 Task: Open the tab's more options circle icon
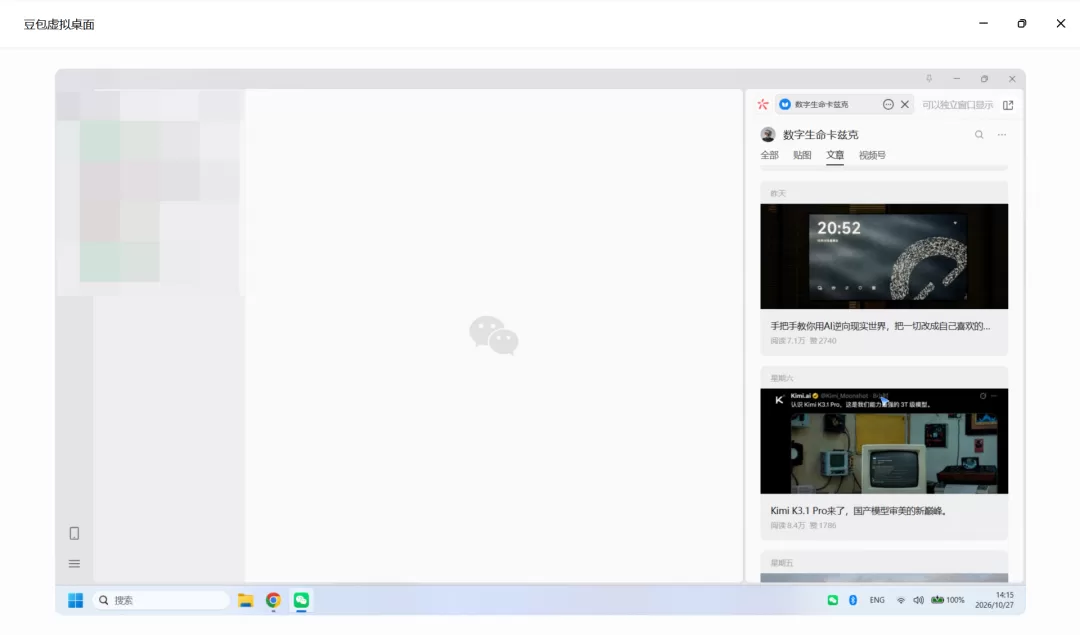888,105
